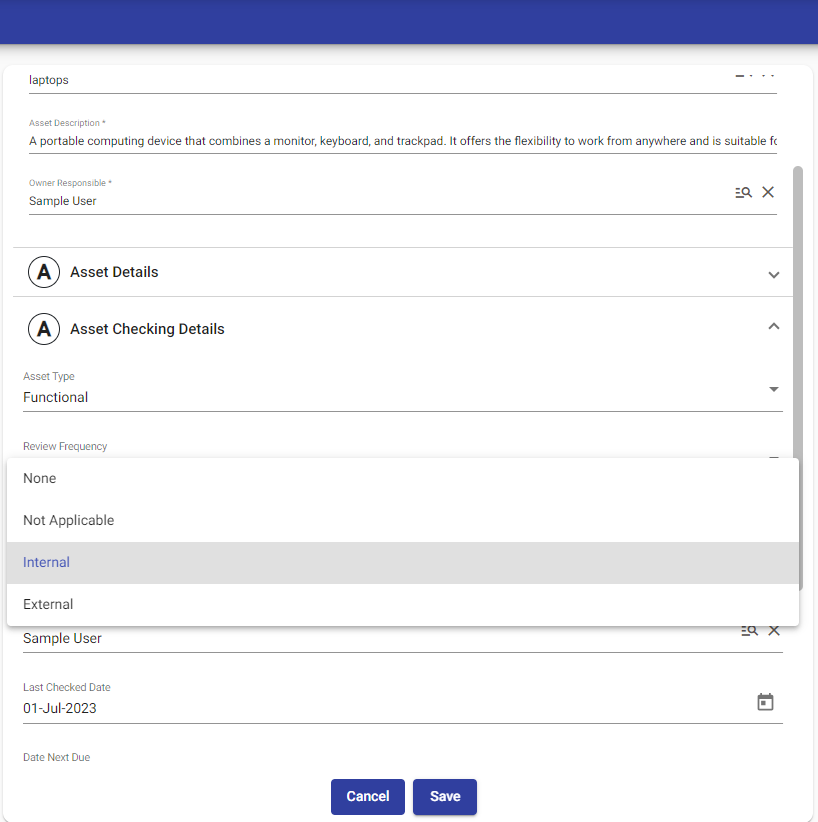Choose Not Applicable from the dropdown list
Viewport: 818px width, 822px height.
point(69,520)
